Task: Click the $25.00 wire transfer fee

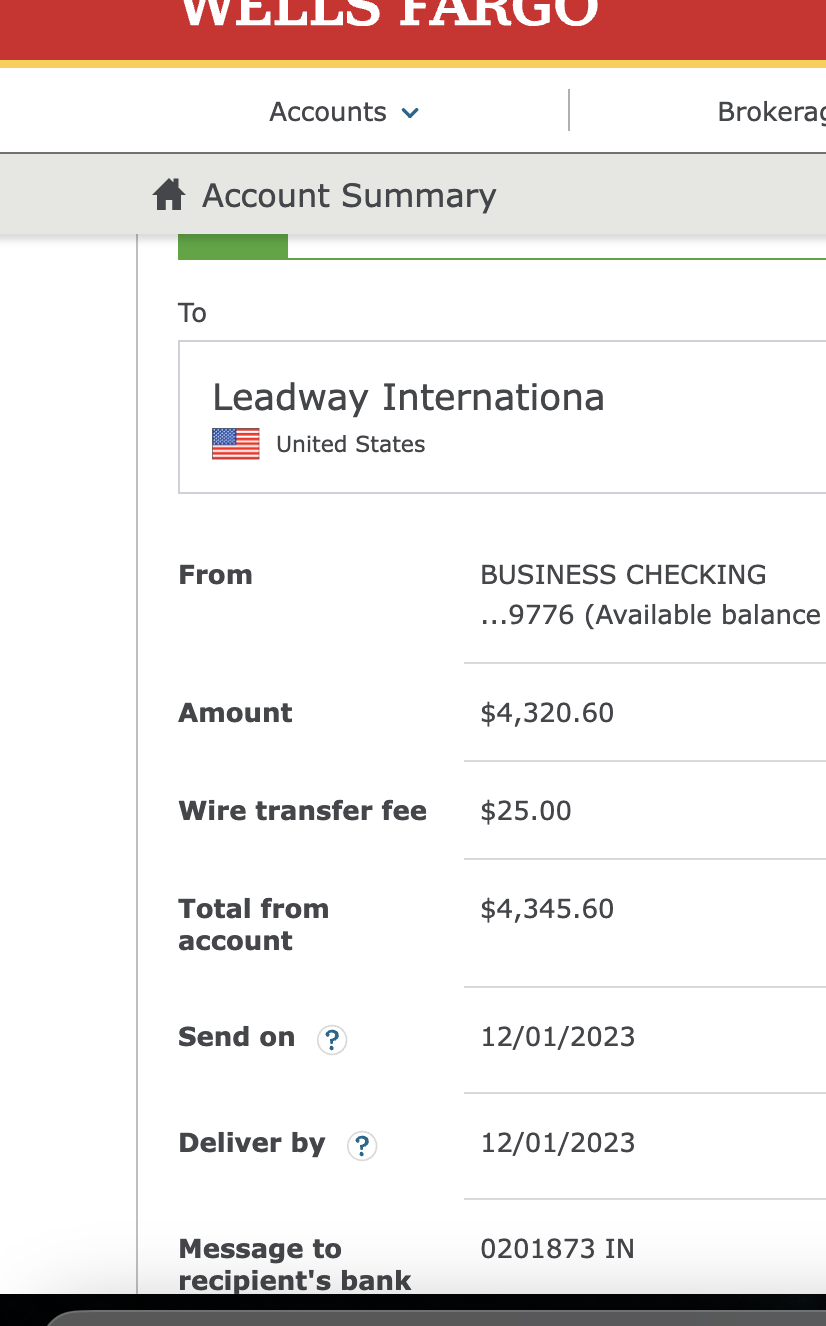Action: [x=526, y=811]
